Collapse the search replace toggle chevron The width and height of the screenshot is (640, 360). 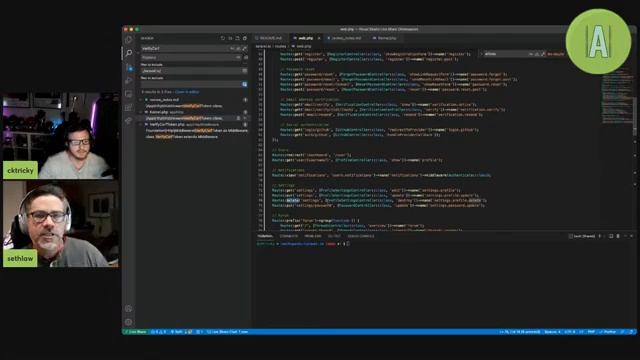(138, 53)
